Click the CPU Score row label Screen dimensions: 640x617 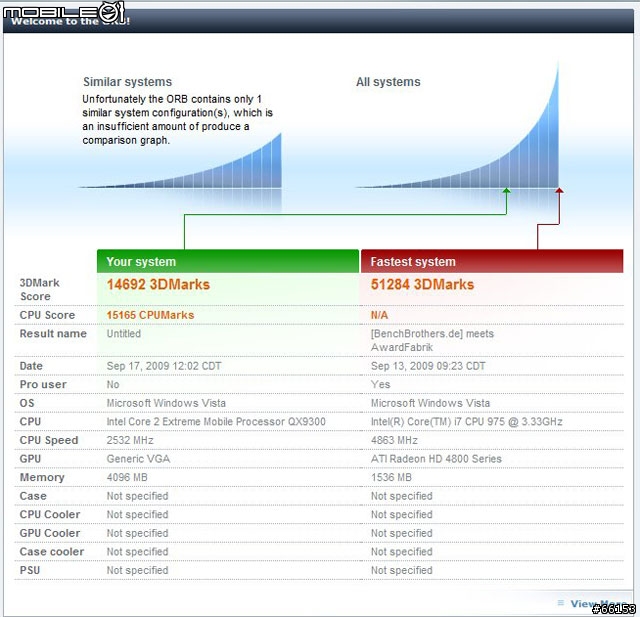point(47,315)
